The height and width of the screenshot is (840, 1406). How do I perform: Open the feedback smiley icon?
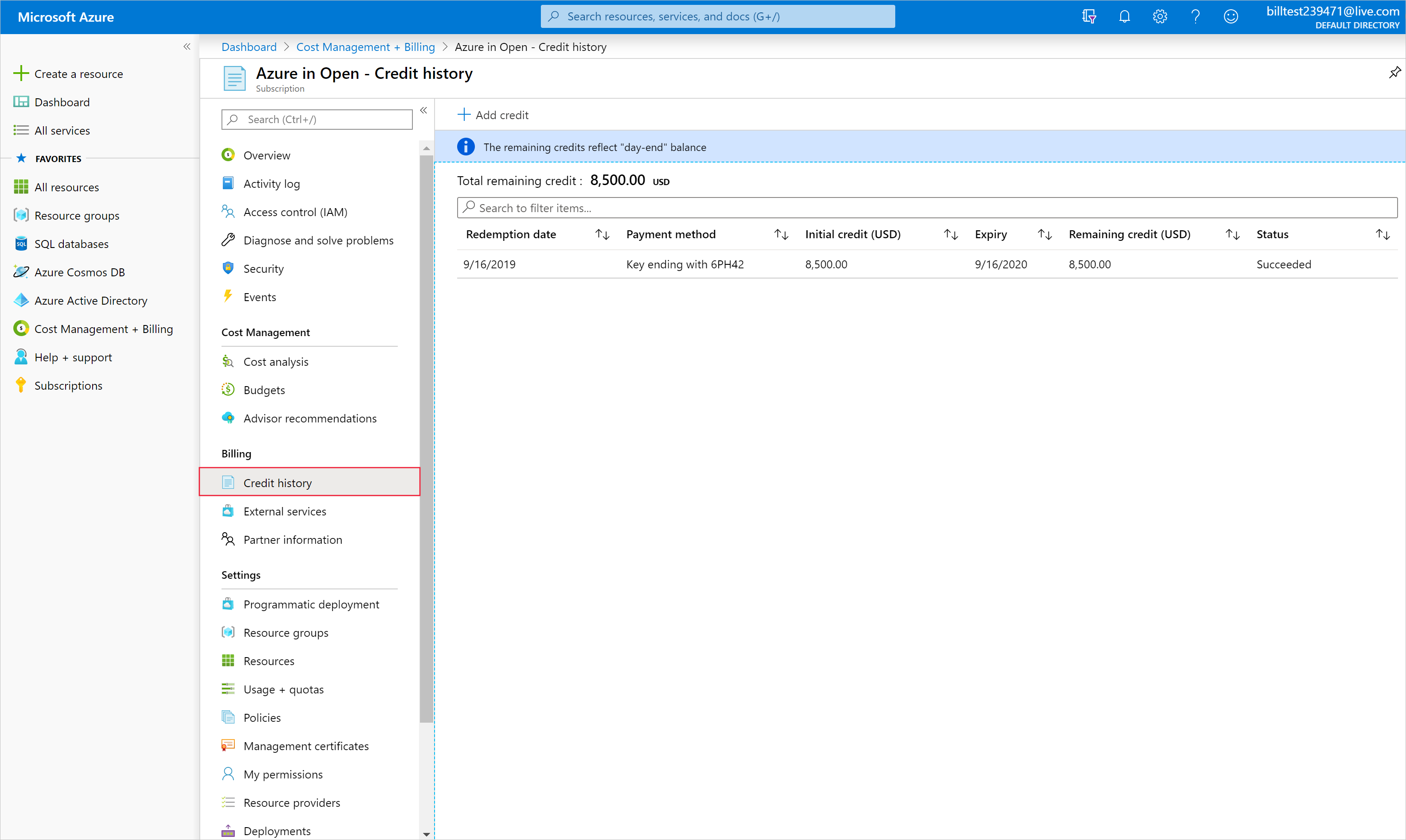[x=1231, y=16]
